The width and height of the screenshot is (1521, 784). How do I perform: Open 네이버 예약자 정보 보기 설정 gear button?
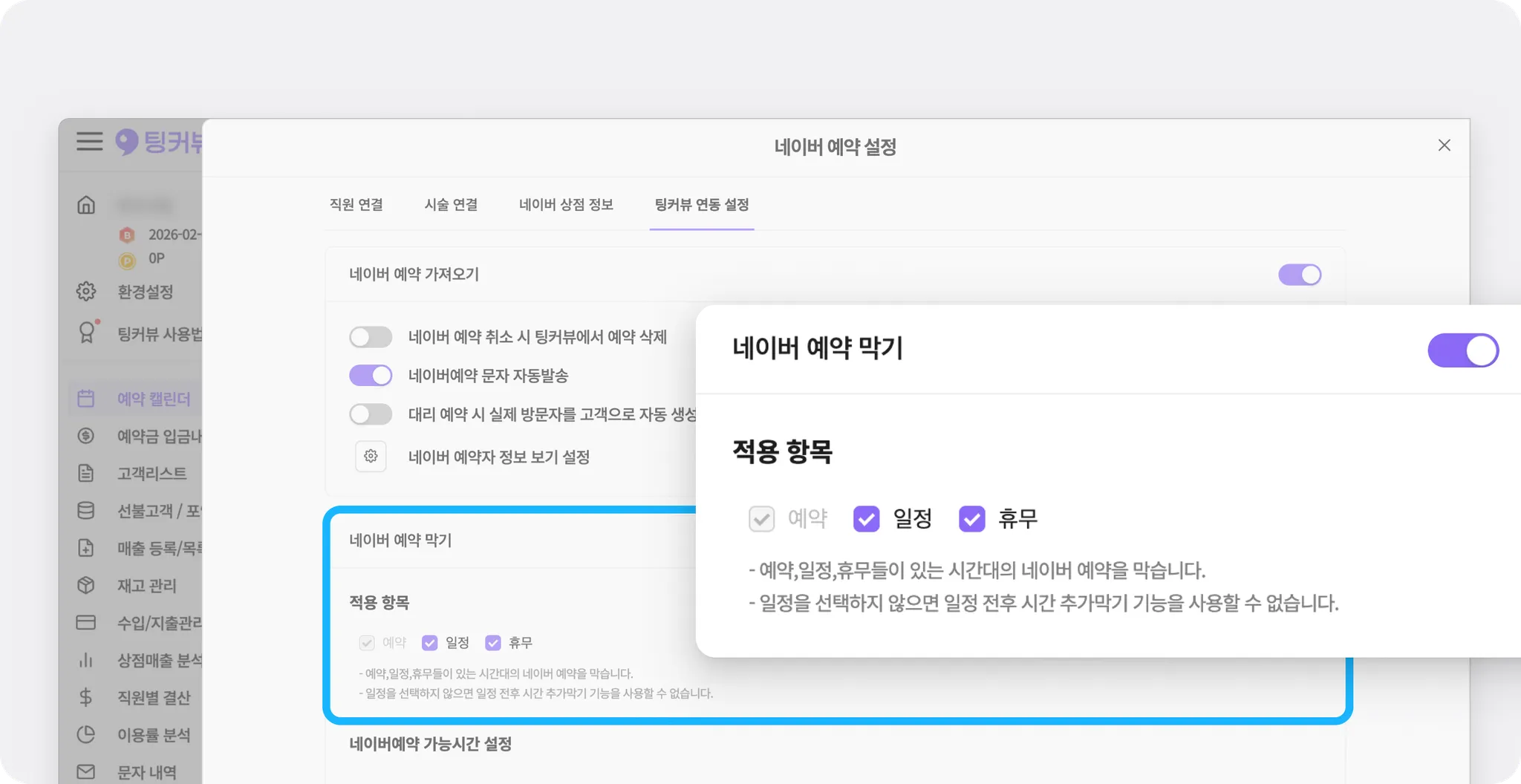(371, 457)
